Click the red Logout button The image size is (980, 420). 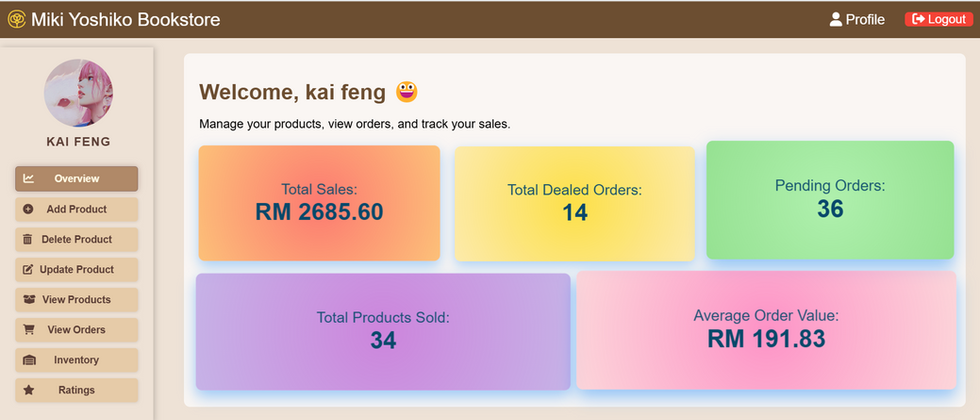[x=939, y=19]
